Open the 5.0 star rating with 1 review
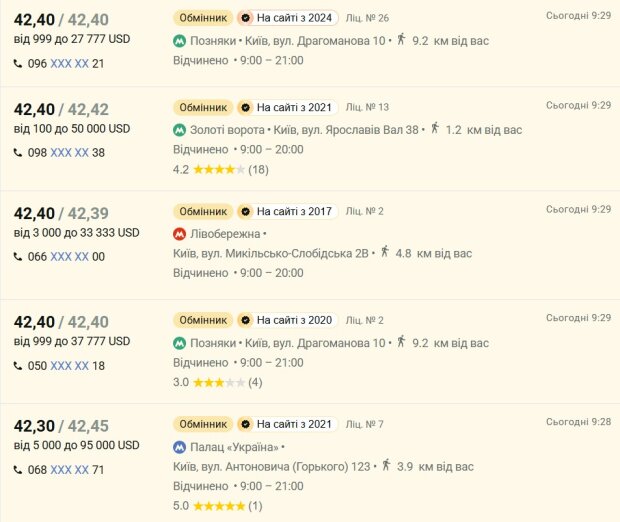Image resolution: width=620 pixels, height=522 pixels. tap(217, 506)
